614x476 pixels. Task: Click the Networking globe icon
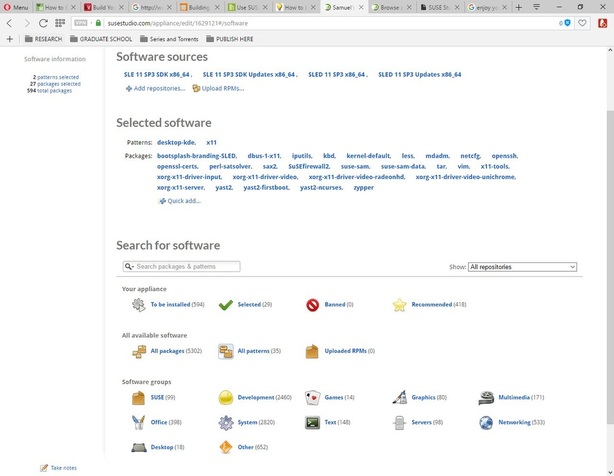486,422
